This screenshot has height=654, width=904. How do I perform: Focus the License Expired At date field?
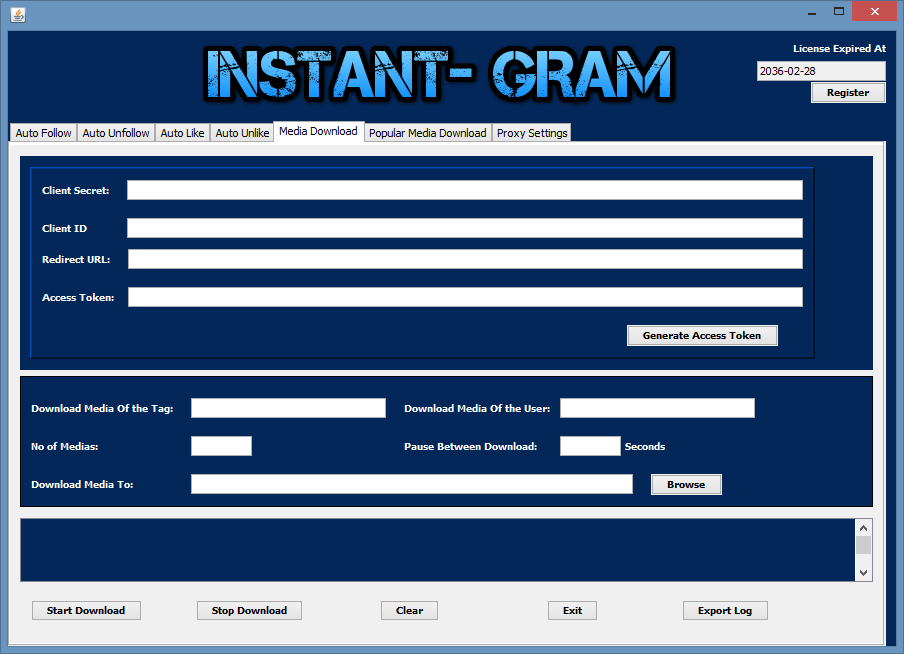coord(821,71)
